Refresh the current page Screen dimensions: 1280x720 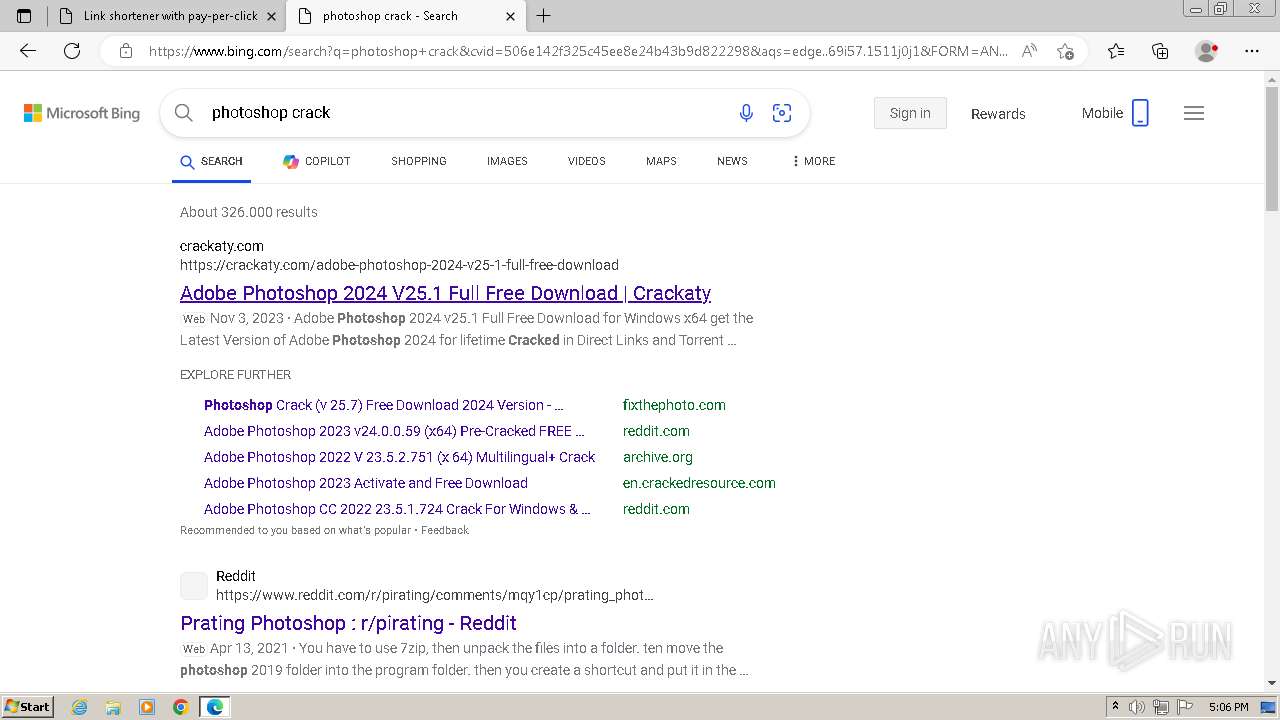click(72, 51)
